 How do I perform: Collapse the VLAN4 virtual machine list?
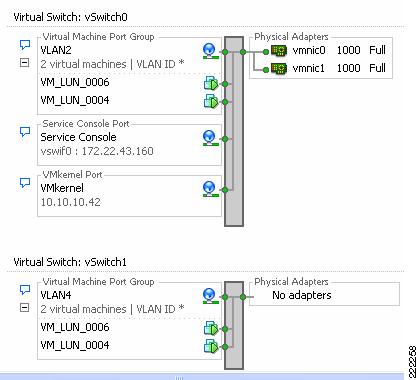click(25, 307)
